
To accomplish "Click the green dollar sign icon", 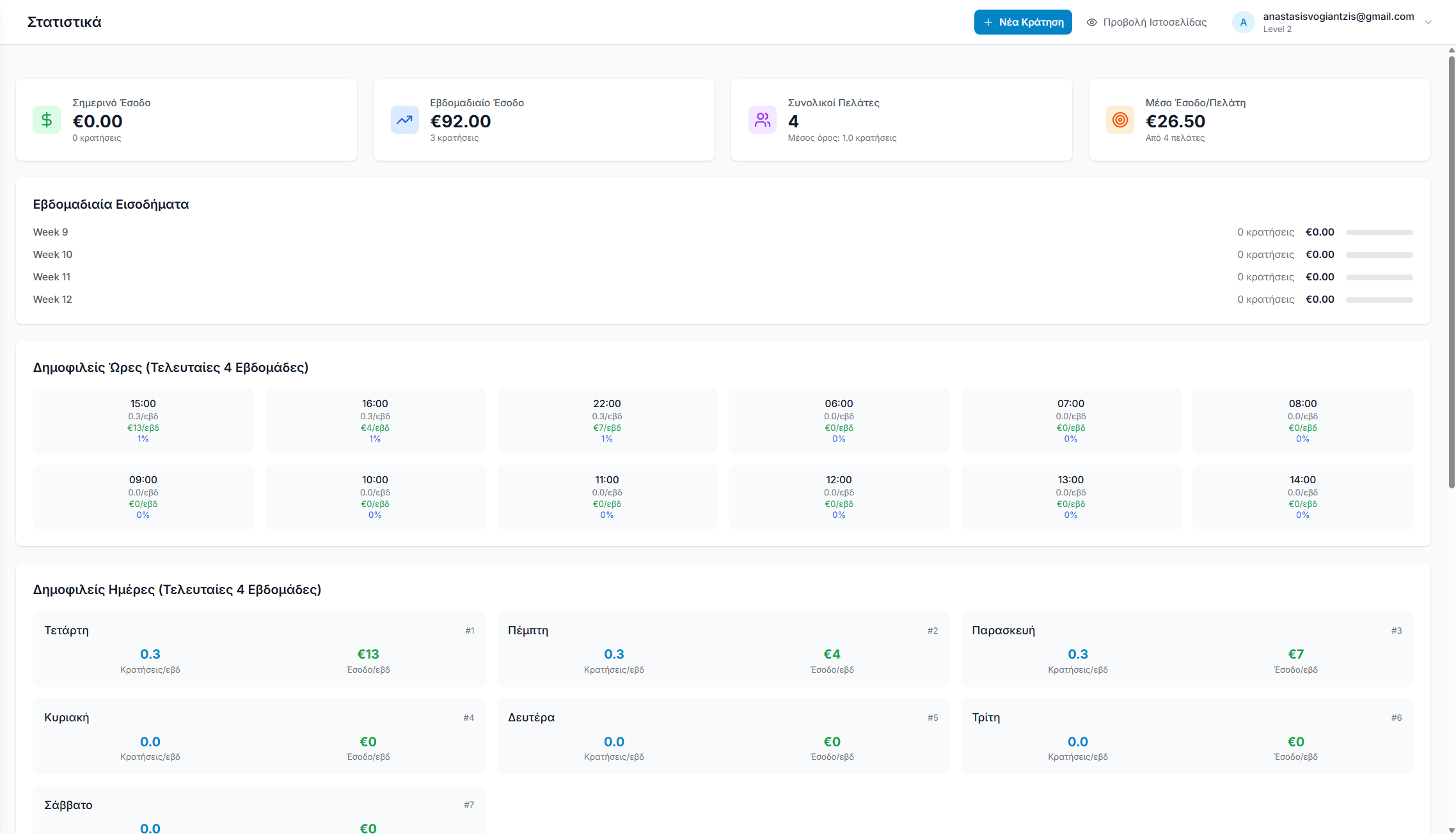I will point(47,120).
